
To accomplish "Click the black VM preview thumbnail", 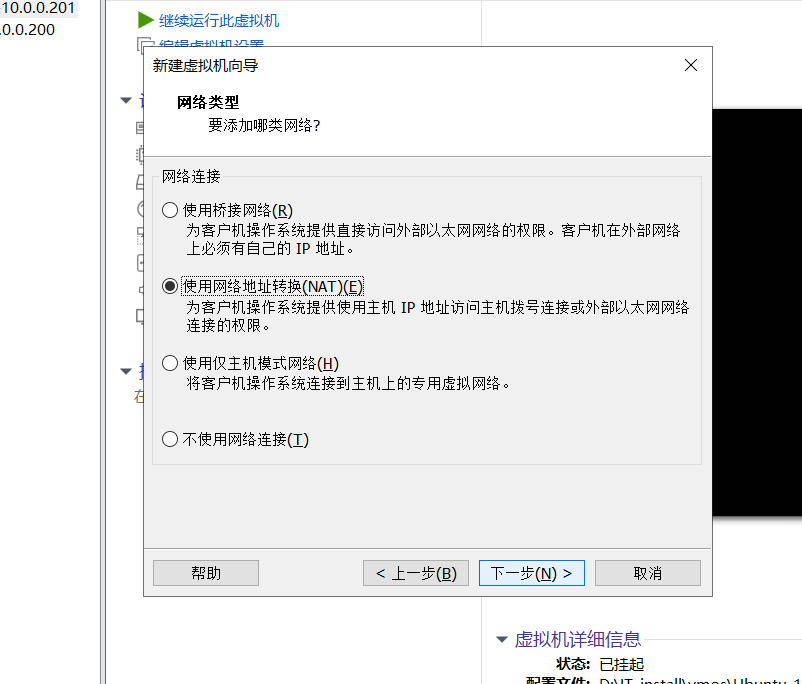I will pyautogui.click(x=757, y=312).
